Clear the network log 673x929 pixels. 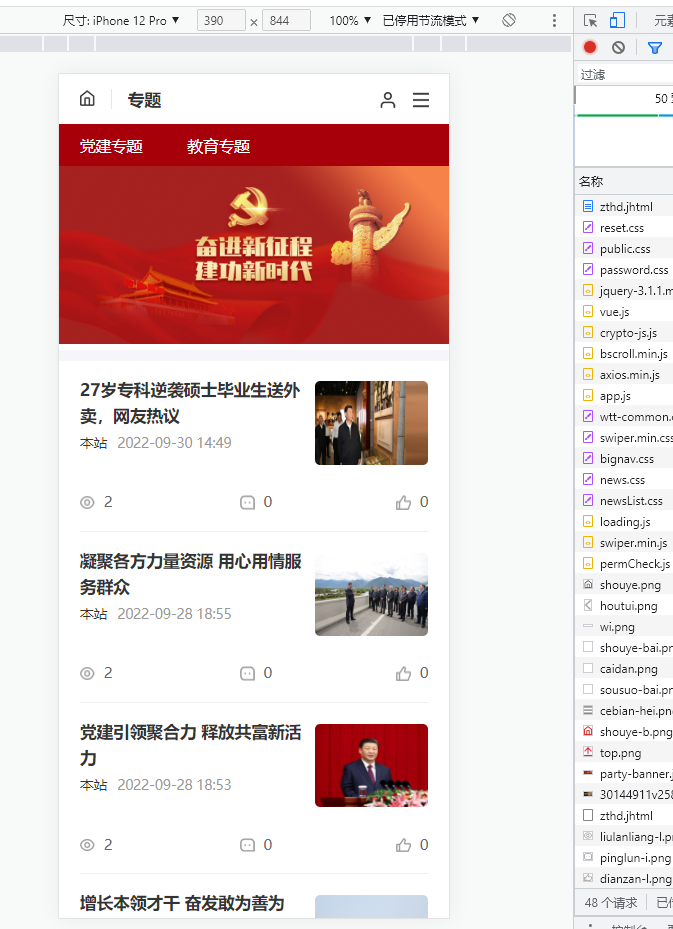[x=618, y=47]
